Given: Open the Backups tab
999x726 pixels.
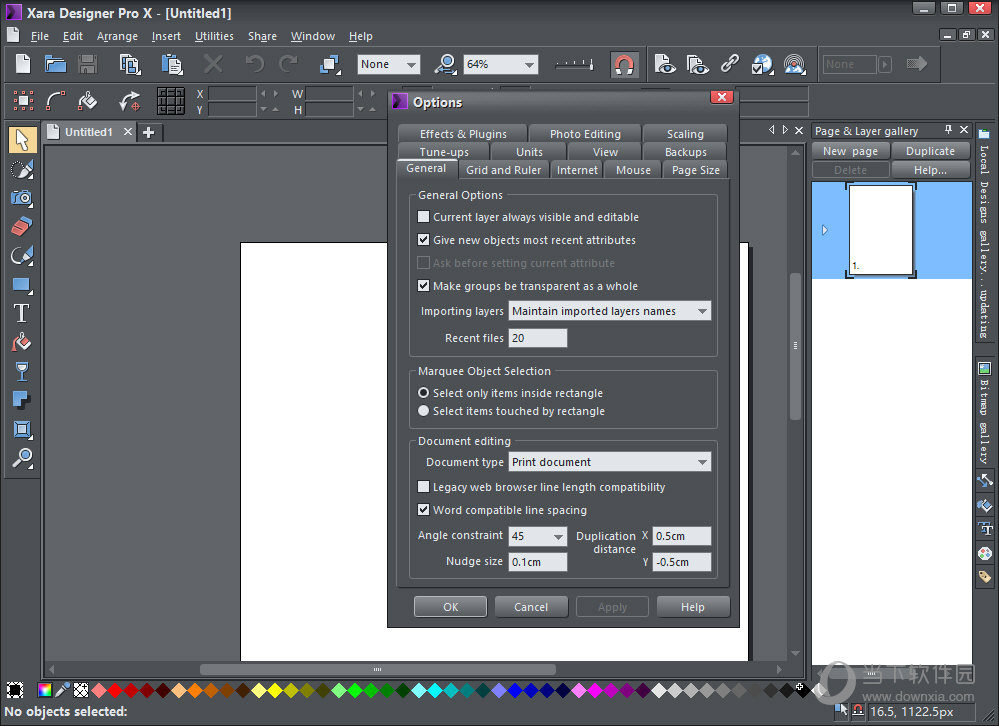Looking at the screenshot, I should pos(686,152).
